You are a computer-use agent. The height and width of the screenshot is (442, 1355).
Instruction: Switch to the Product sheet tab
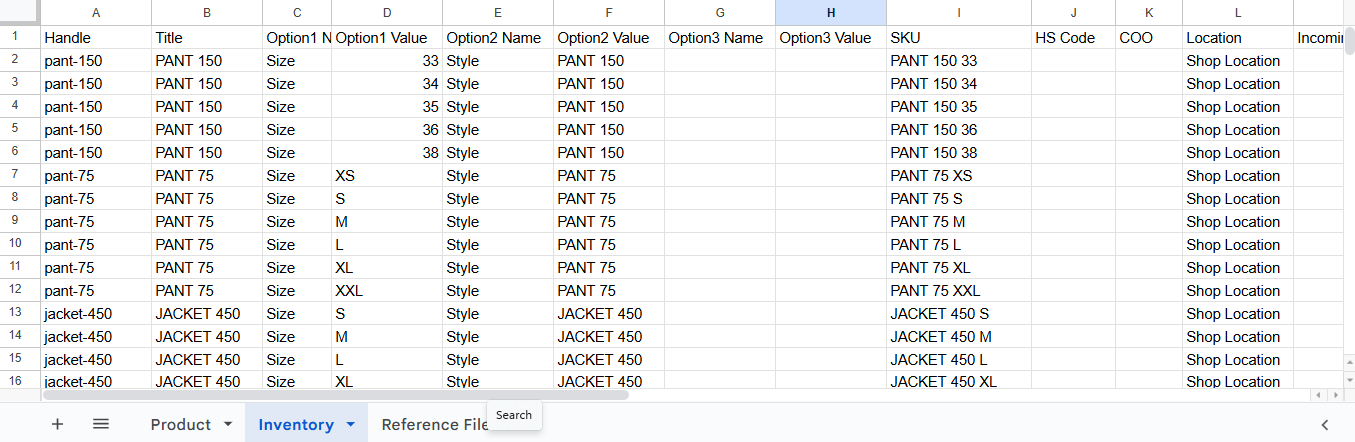(180, 424)
